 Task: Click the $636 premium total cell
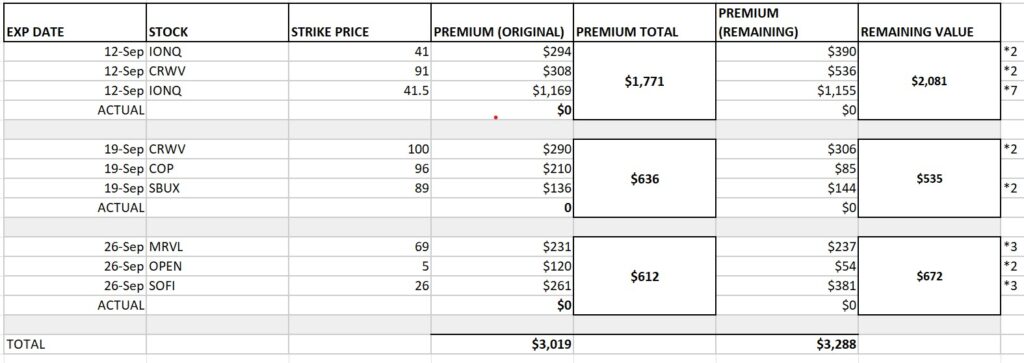[x=645, y=178]
